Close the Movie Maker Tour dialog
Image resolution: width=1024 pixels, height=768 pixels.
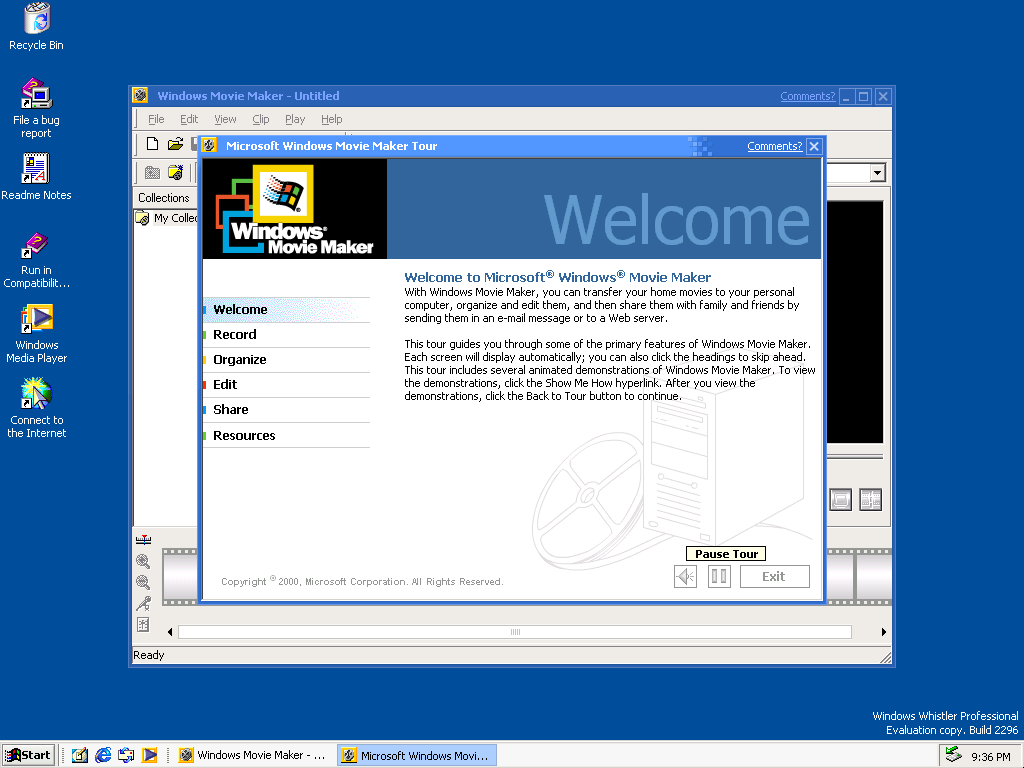[x=814, y=146]
